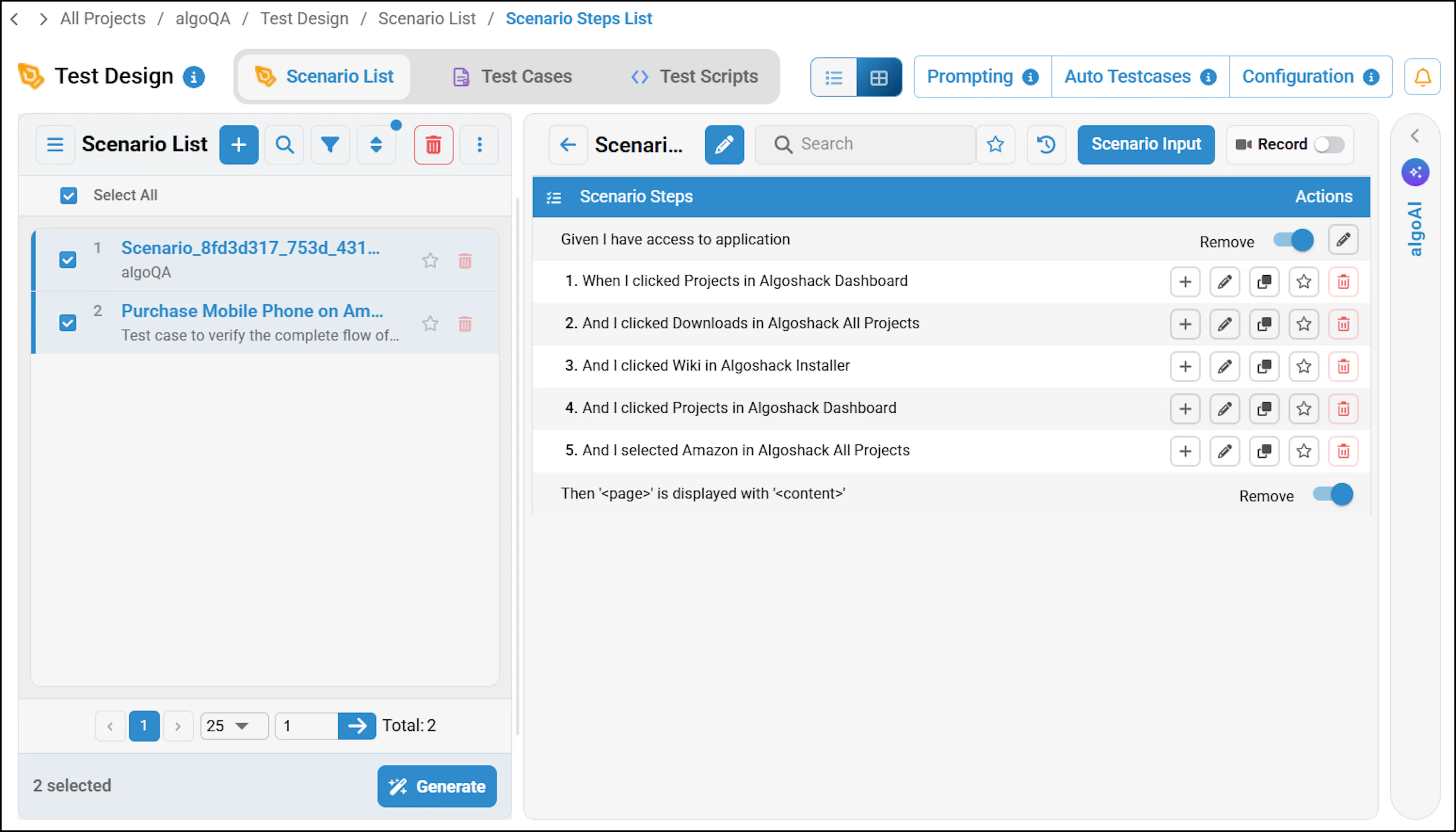The width and height of the screenshot is (1456, 832).
Task: Click the Scenario Input button
Action: (x=1146, y=144)
